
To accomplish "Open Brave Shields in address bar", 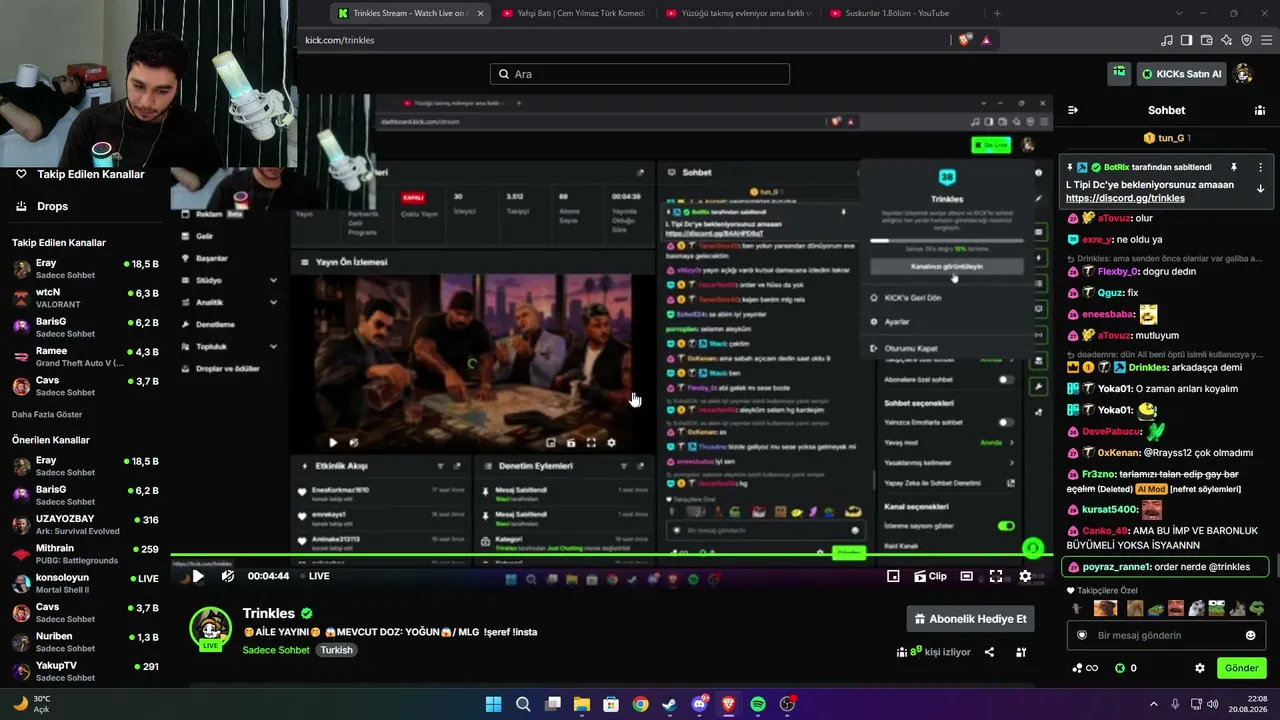I will pyautogui.click(x=964, y=40).
